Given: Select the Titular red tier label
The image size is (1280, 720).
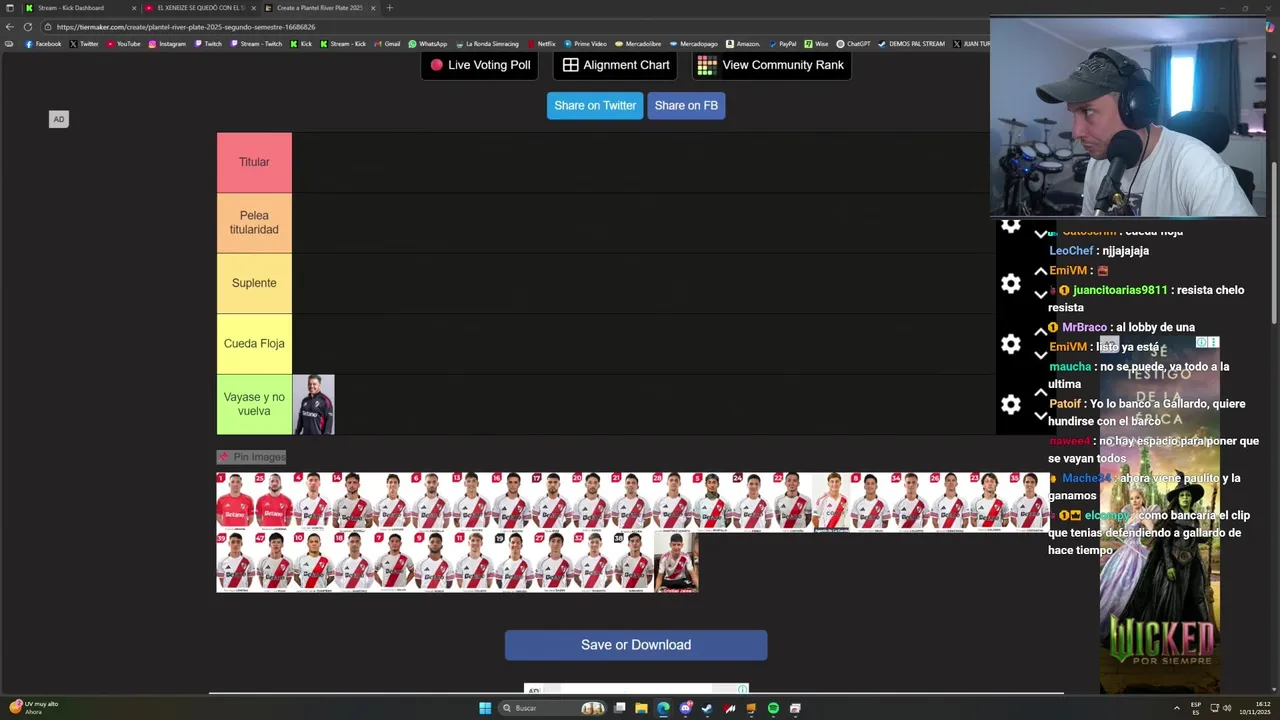Looking at the screenshot, I should pyautogui.click(x=254, y=162).
